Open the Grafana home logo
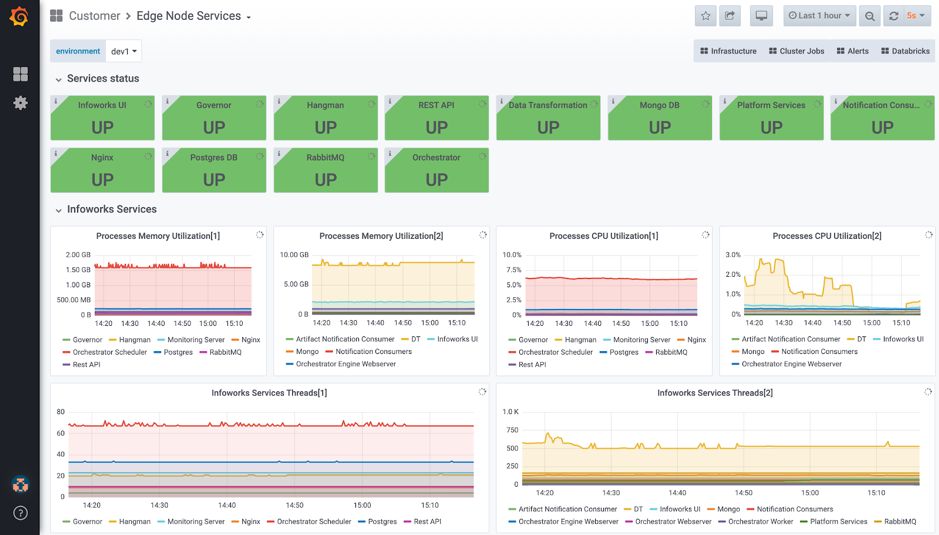939x535 pixels. point(19,16)
